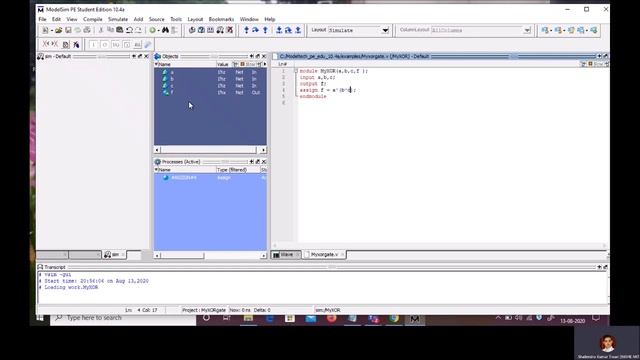Click the last icon in right toolbar group
Image resolution: width=640 pixels, height=360 pixels.
click(594, 30)
